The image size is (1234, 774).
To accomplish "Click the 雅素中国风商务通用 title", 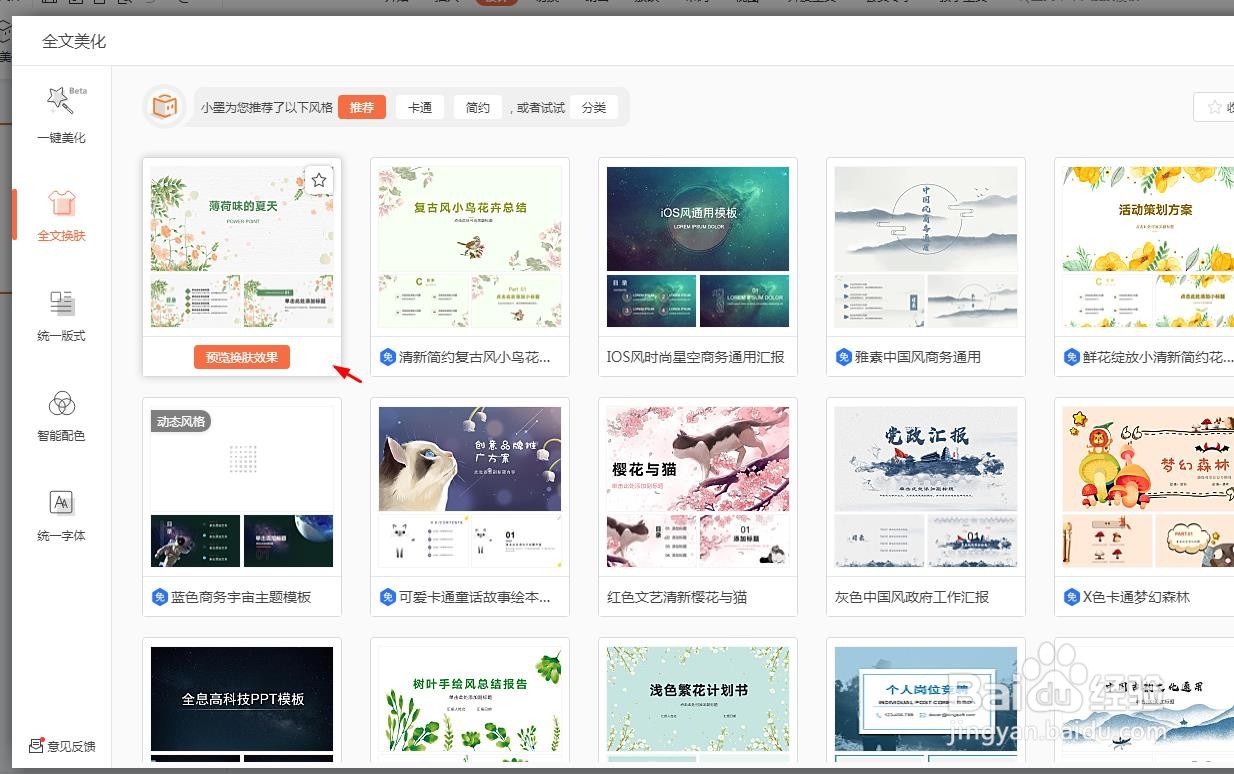I will pos(918,357).
